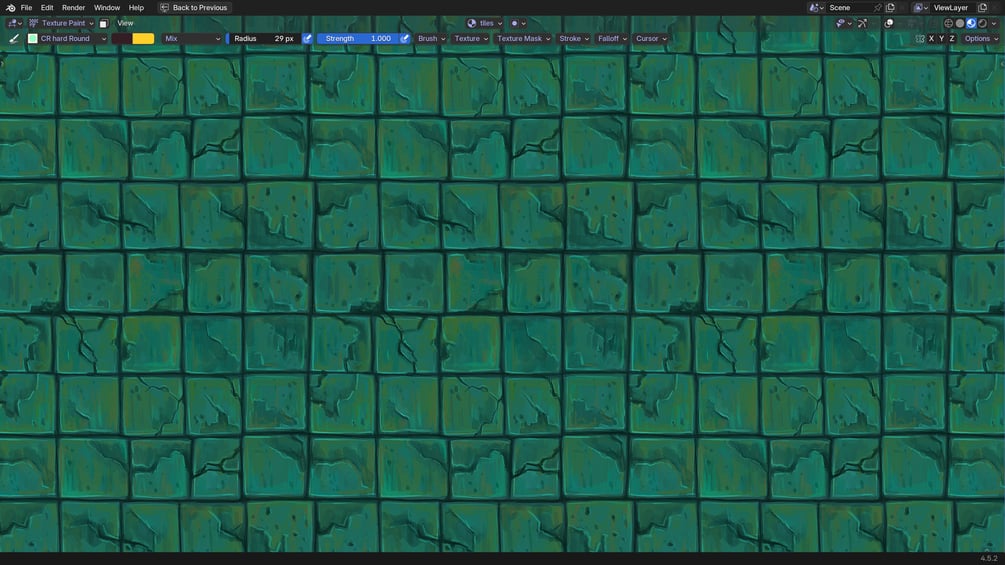Screen dimensions: 1005x565
Task: Toggle Z axis symmetry
Action: coord(952,38)
